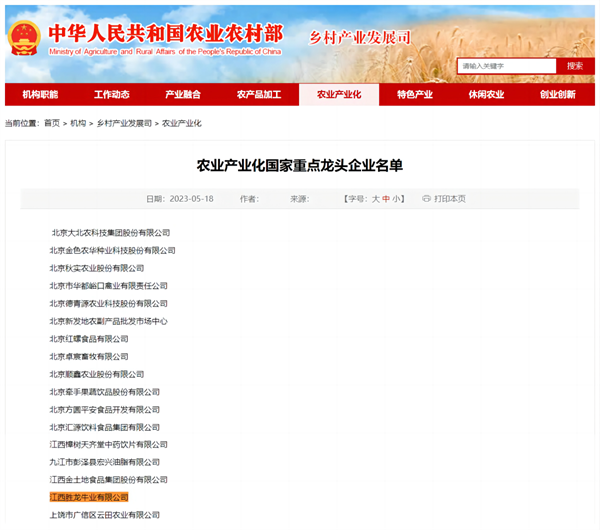Select 北京大北农科技集团股份有限公司 entry

111,233
